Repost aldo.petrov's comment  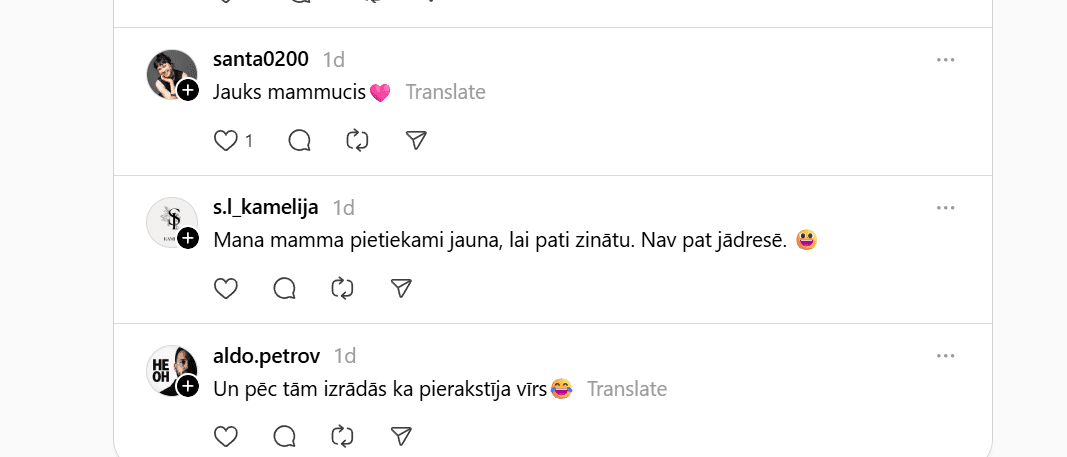point(343,436)
